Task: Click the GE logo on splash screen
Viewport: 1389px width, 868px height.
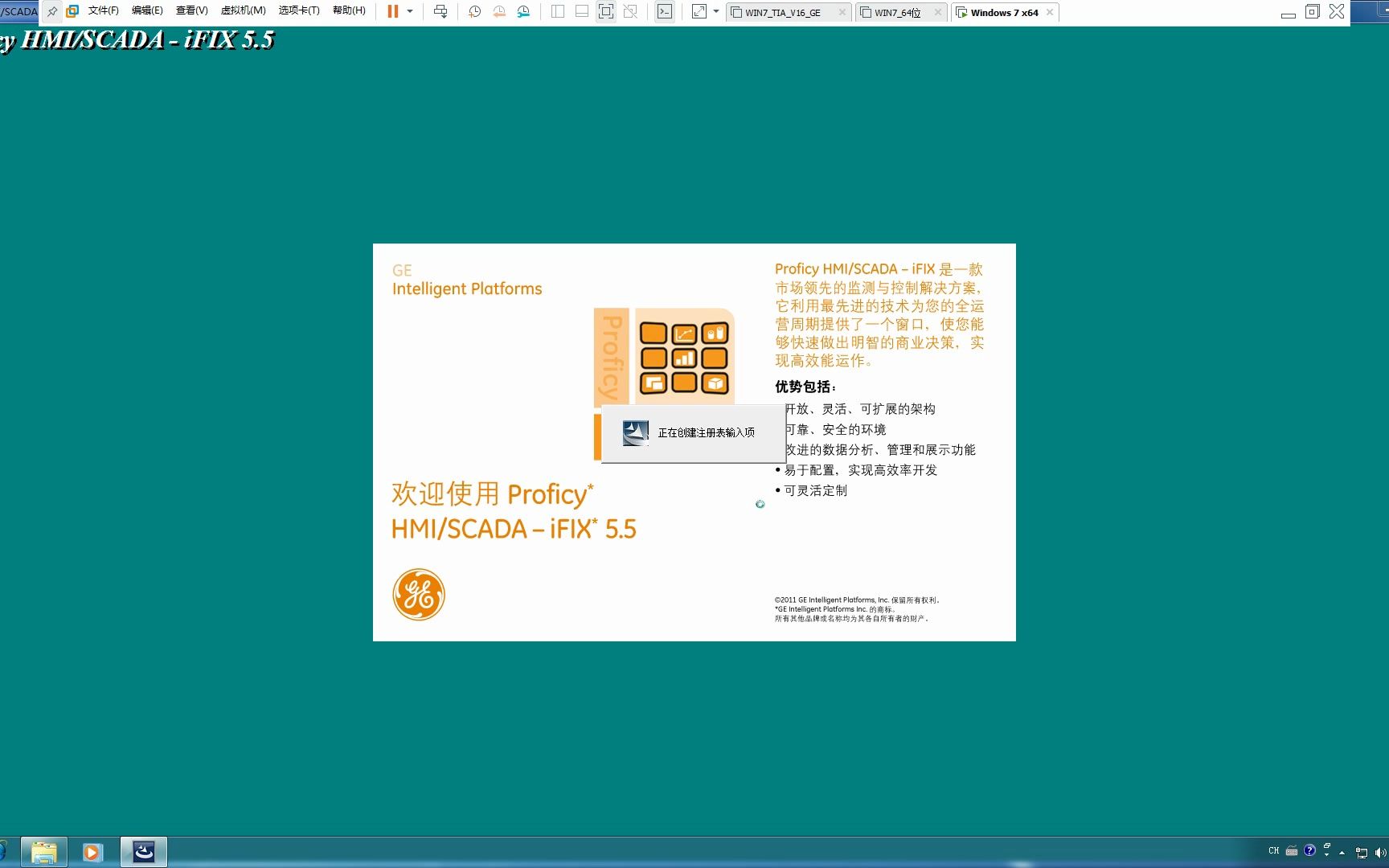Action: pos(418,595)
